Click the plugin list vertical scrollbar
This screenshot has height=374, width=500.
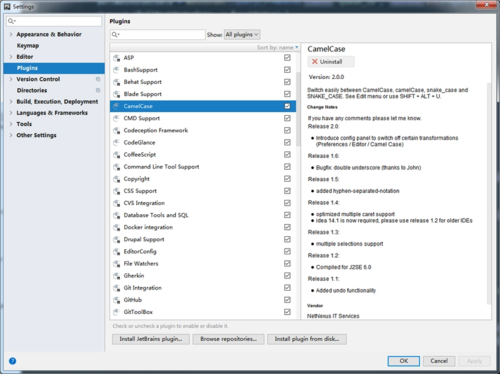(298, 108)
